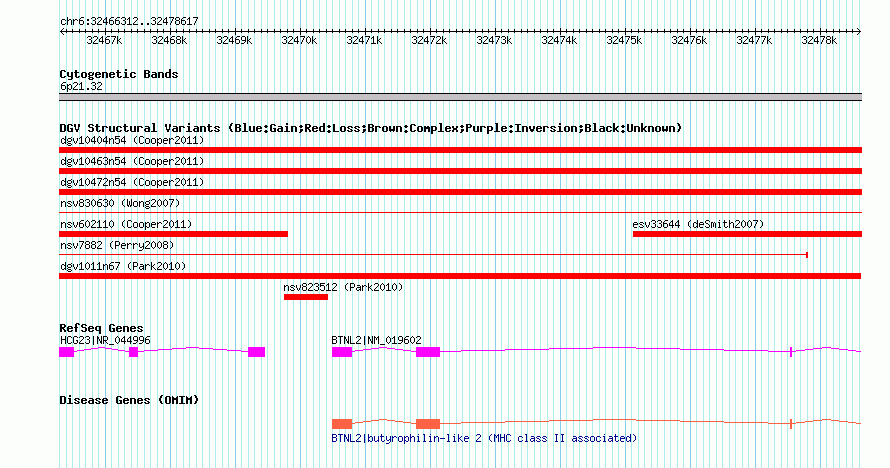Open the dgv10472n54 (Cooper2011) variant label
The width and height of the screenshot is (890, 468).
tap(132, 182)
